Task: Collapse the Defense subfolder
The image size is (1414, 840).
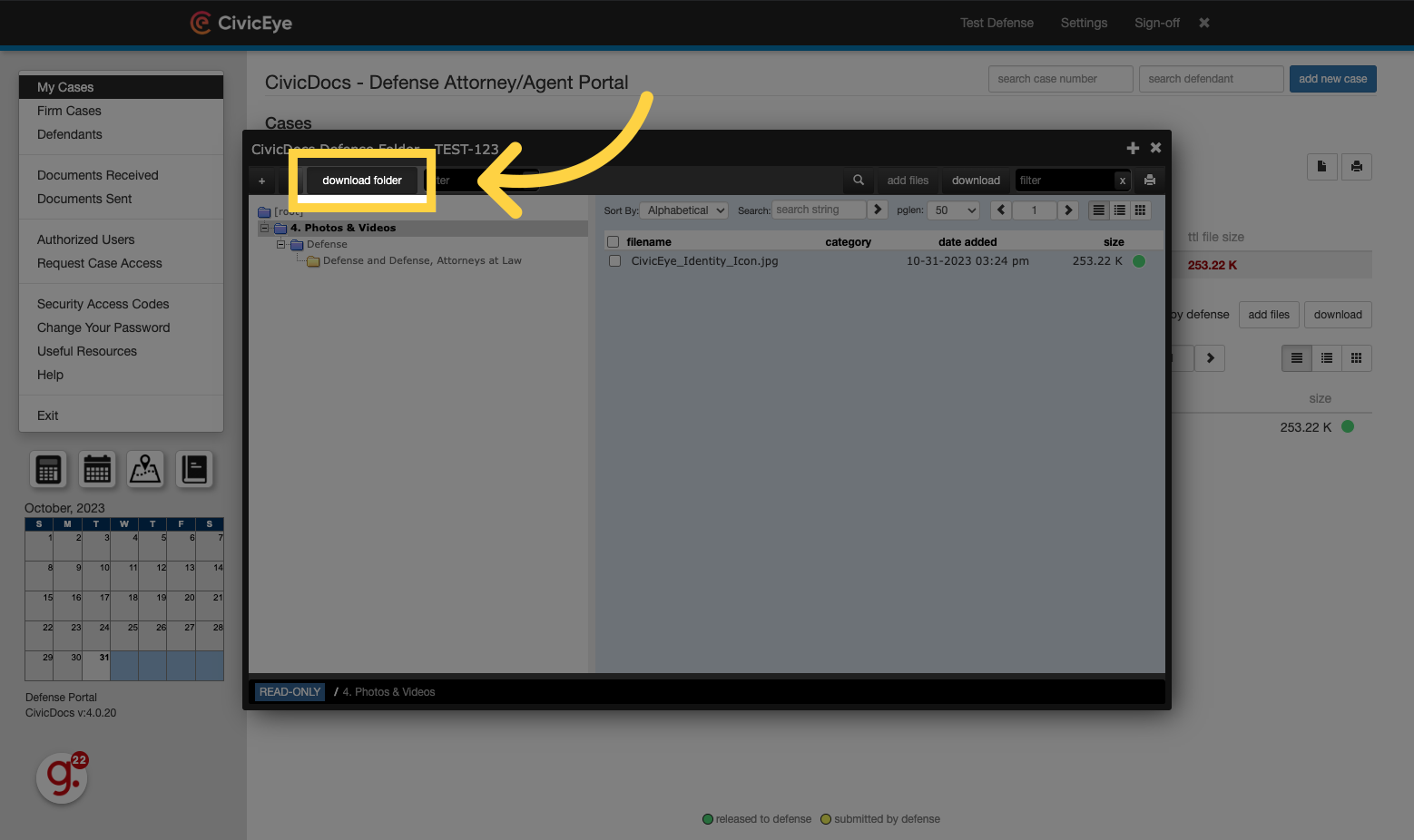Action: coord(281,244)
